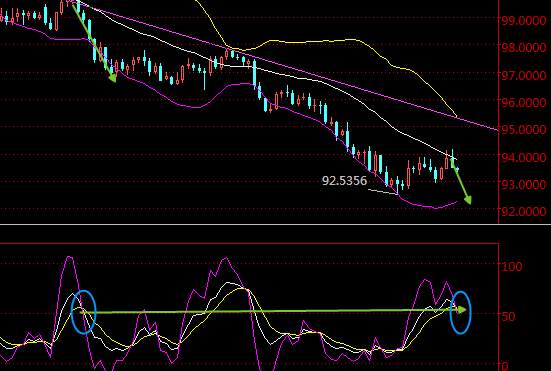Click the 99.0000 price axis label
This screenshot has width=551, height=371.
524,21
